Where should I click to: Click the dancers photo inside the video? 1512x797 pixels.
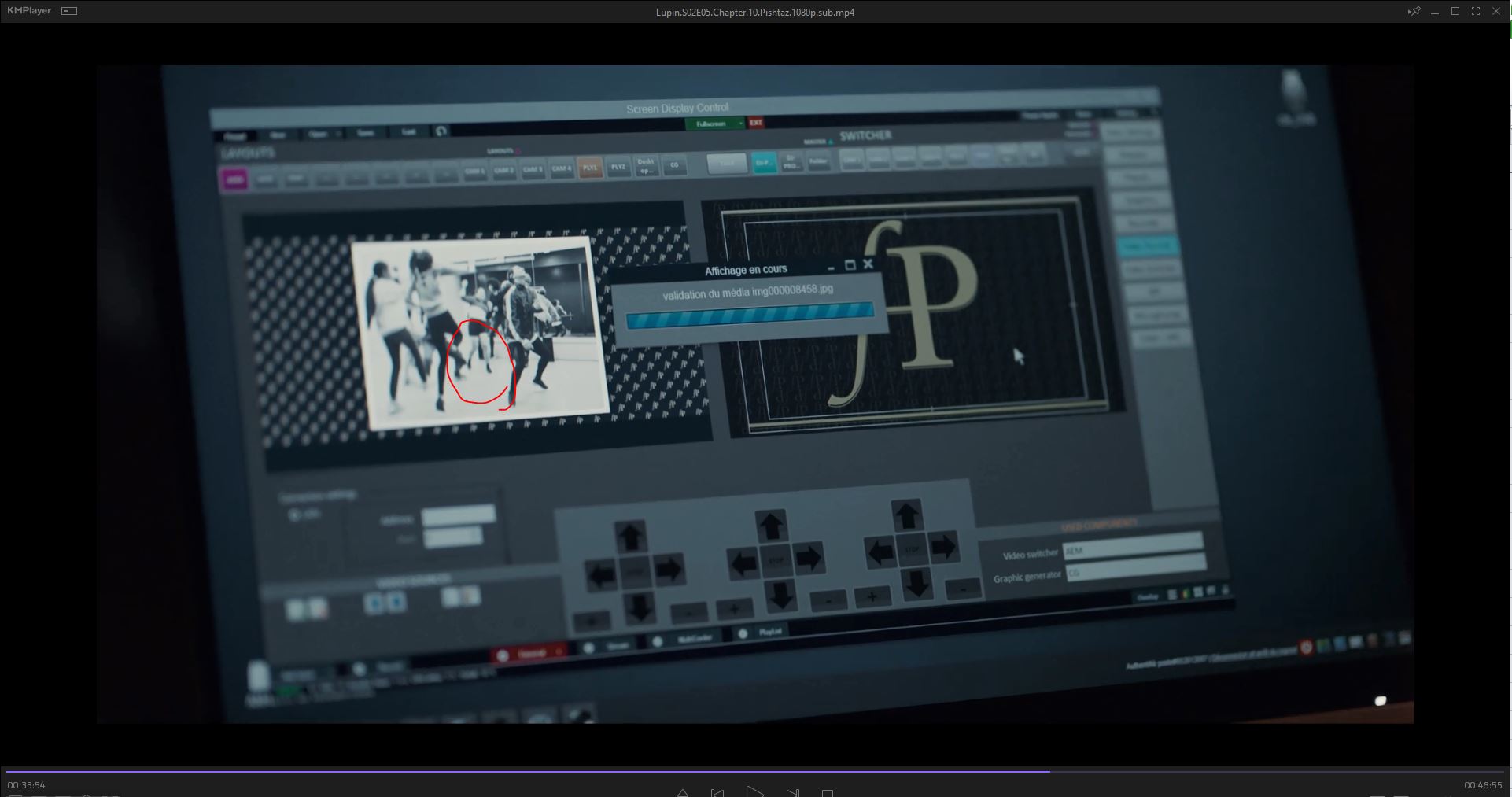(480, 330)
